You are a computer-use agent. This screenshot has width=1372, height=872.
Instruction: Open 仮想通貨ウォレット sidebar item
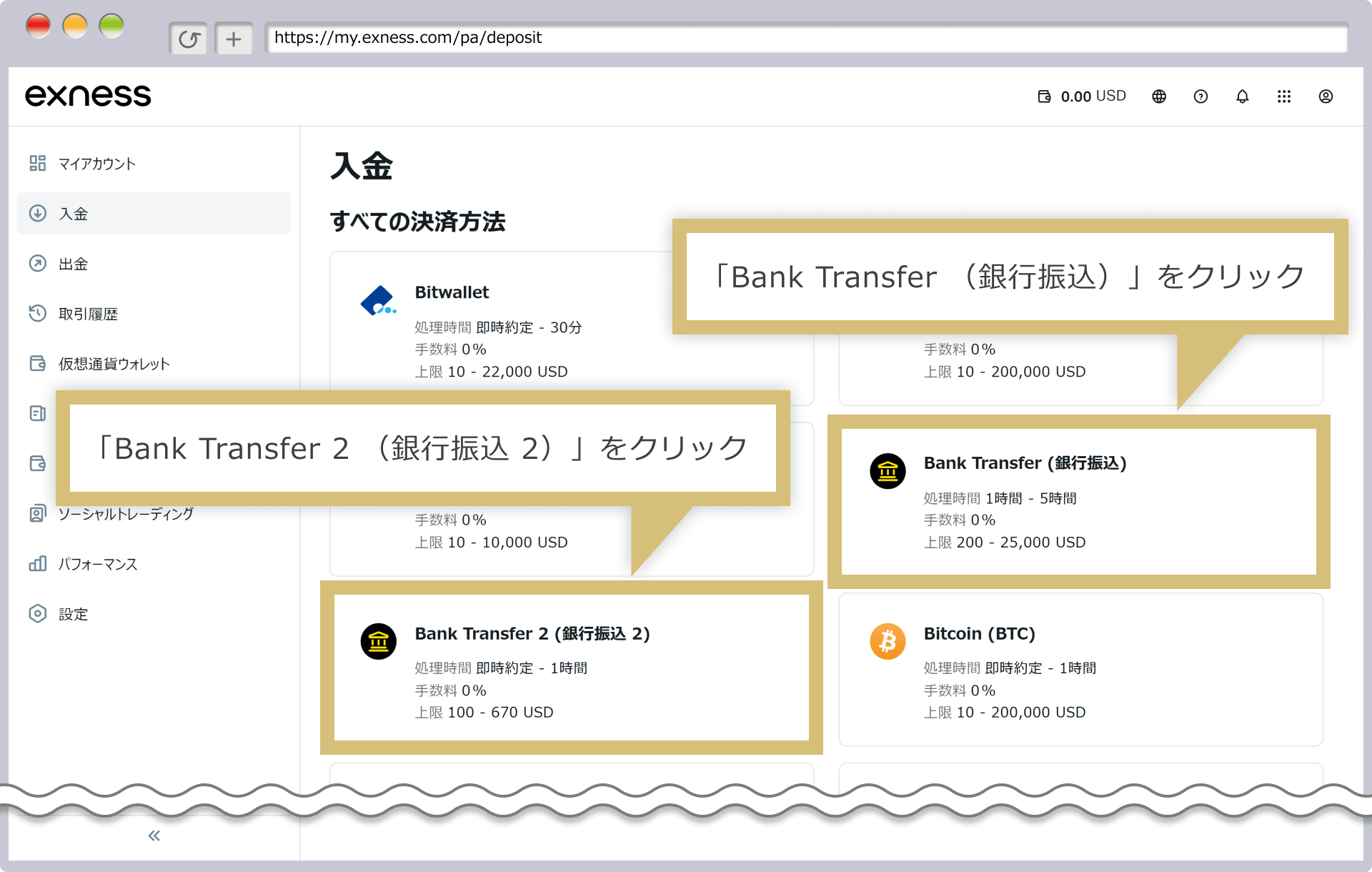154,364
